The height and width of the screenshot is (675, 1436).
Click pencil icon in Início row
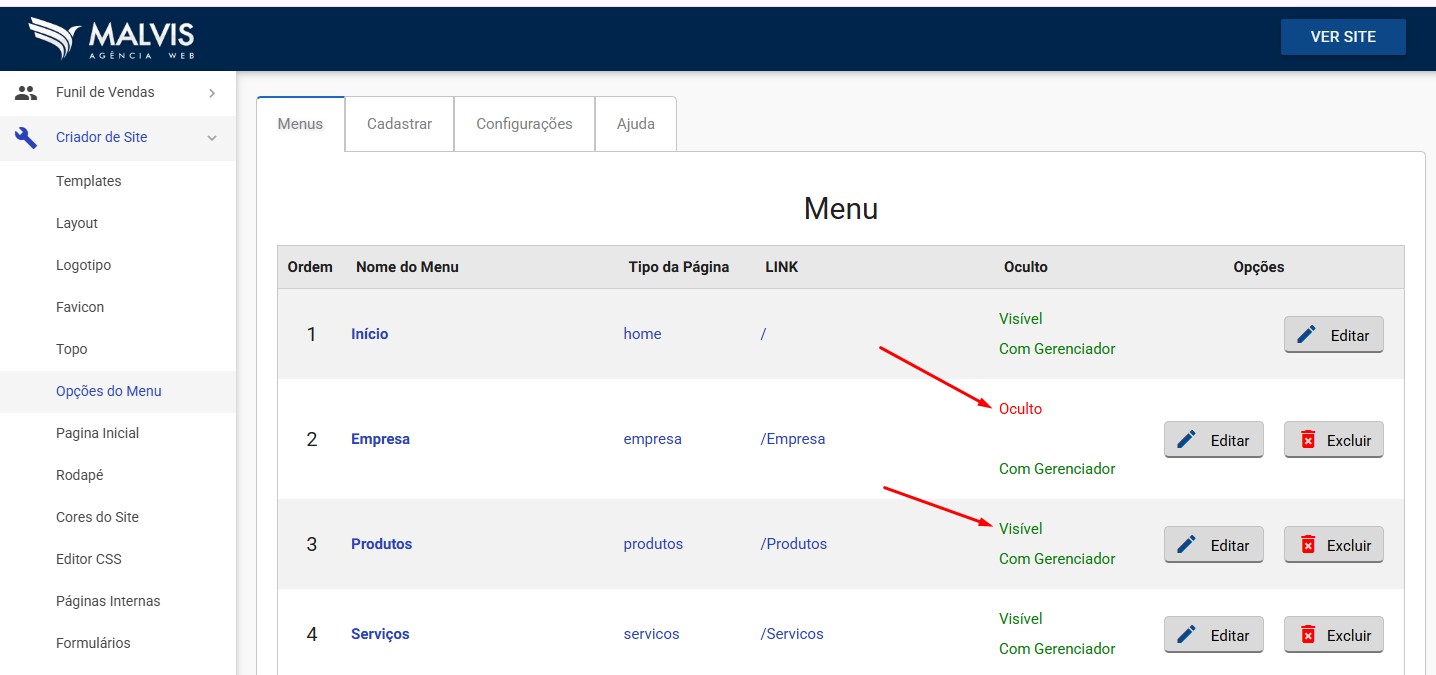[x=1306, y=335]
